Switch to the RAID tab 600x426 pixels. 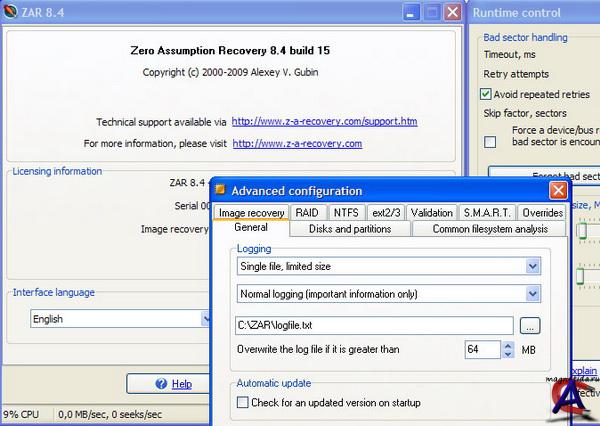point(306,212)
